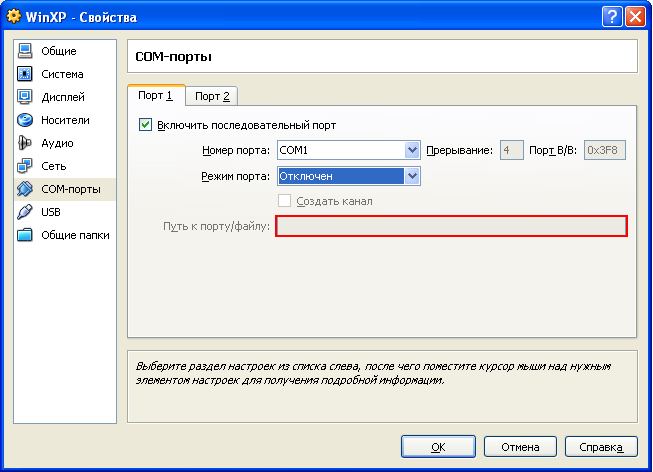Select COM-порты in the settings list

coord(65,189)
